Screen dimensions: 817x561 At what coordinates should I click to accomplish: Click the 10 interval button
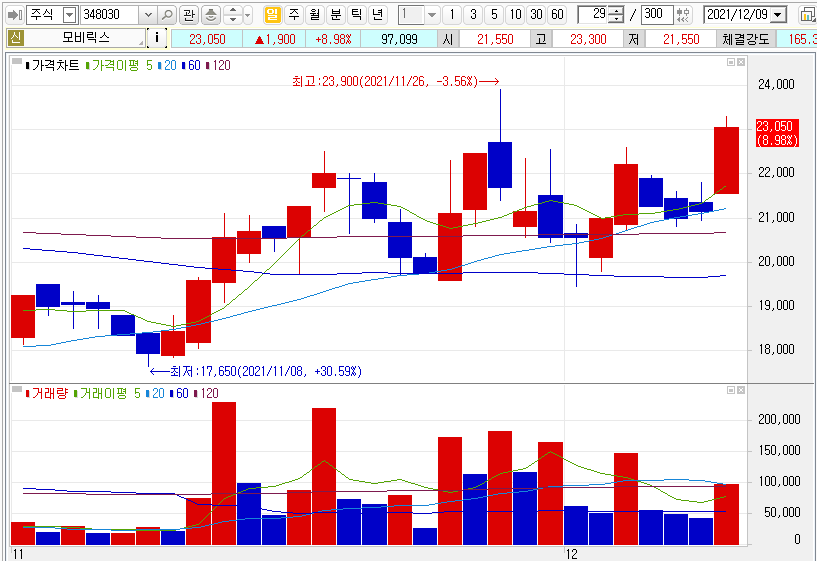point(515,15)
